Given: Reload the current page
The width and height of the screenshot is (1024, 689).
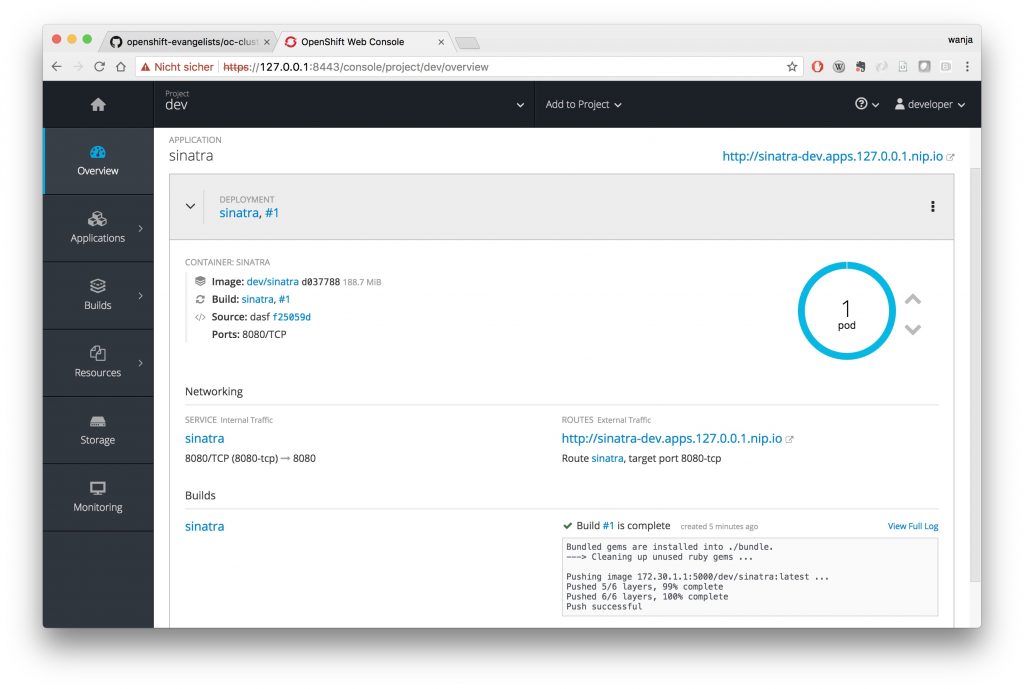Looking at the screenshot, I should (x=99, y=67).
